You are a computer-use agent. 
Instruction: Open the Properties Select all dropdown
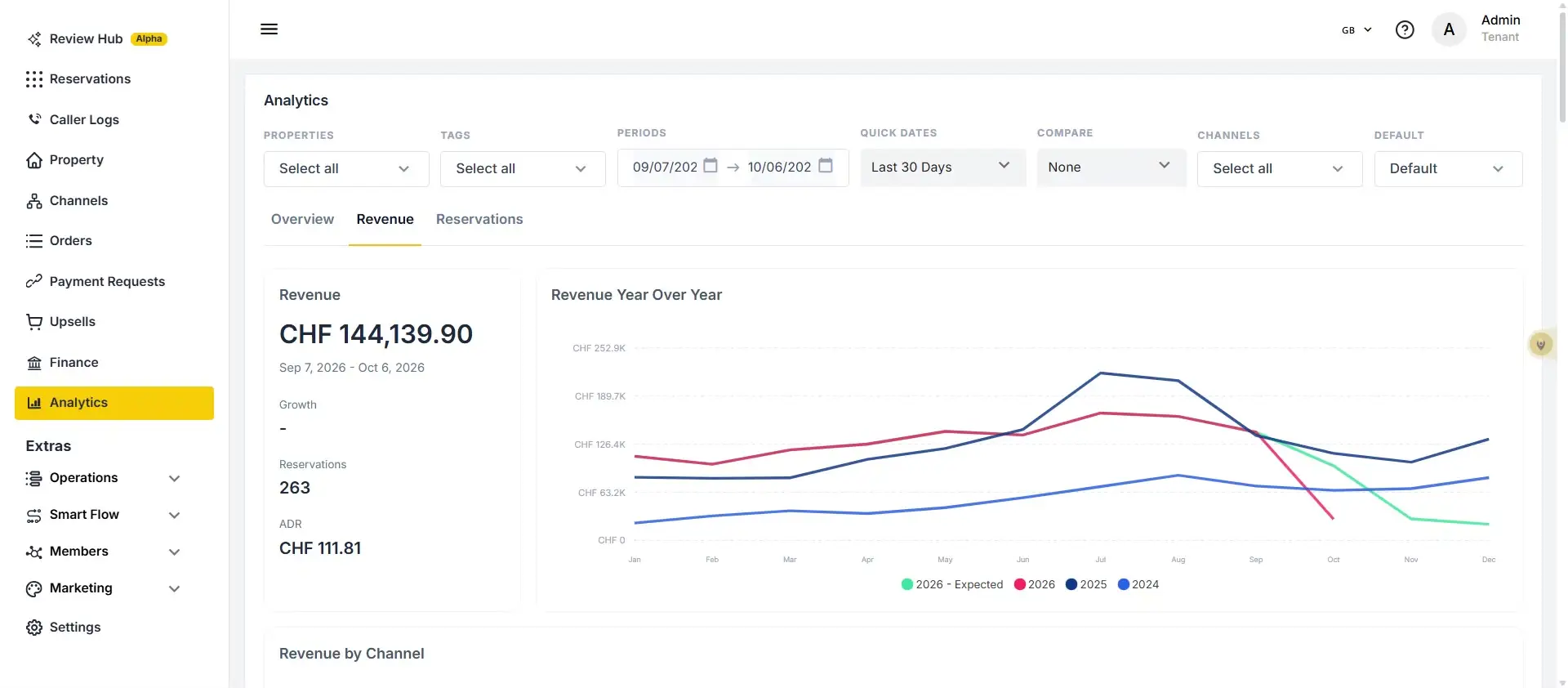(346, 169)
